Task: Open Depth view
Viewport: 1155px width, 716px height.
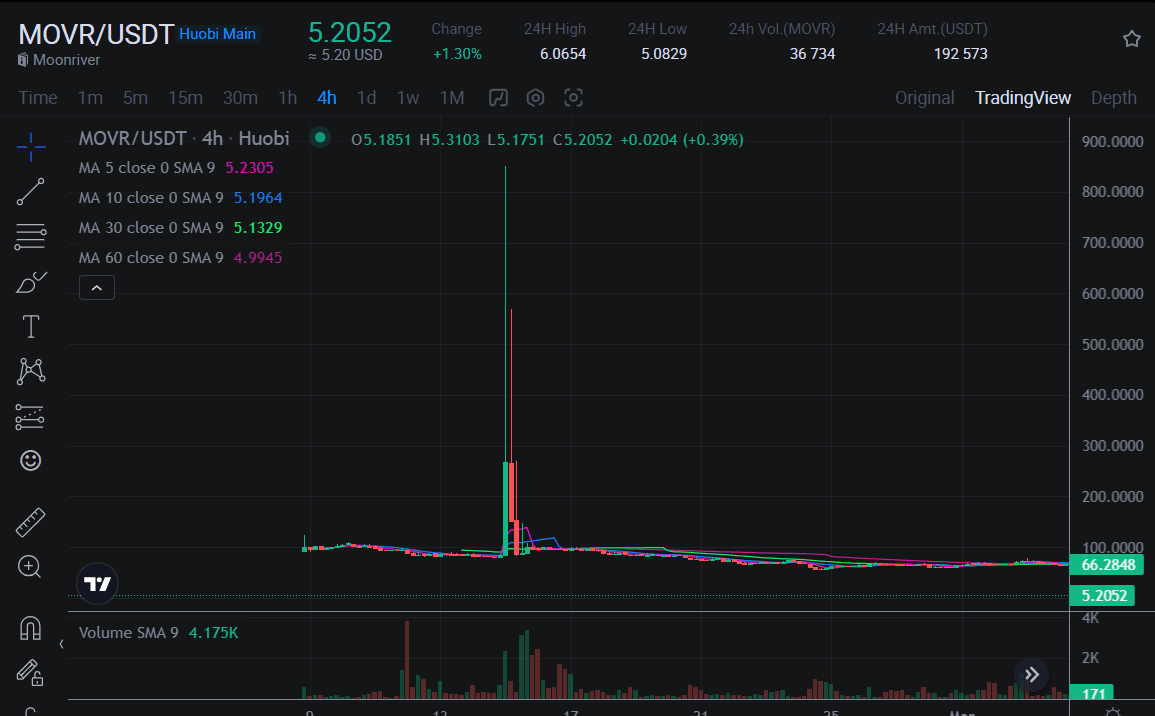Action: point(1114,97)
